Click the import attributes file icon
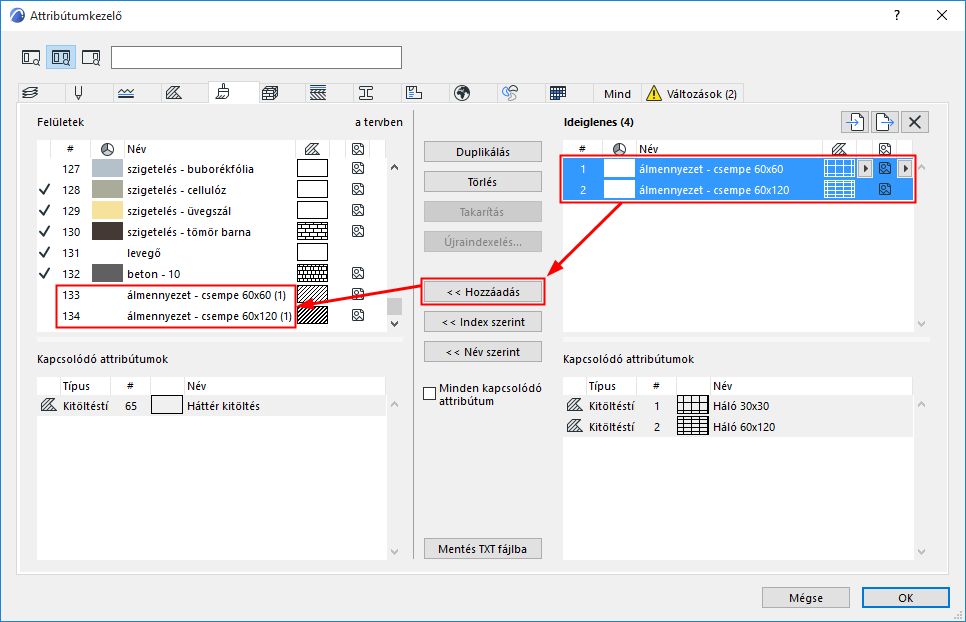The image size is (966, 622). [x=854, y=122]
